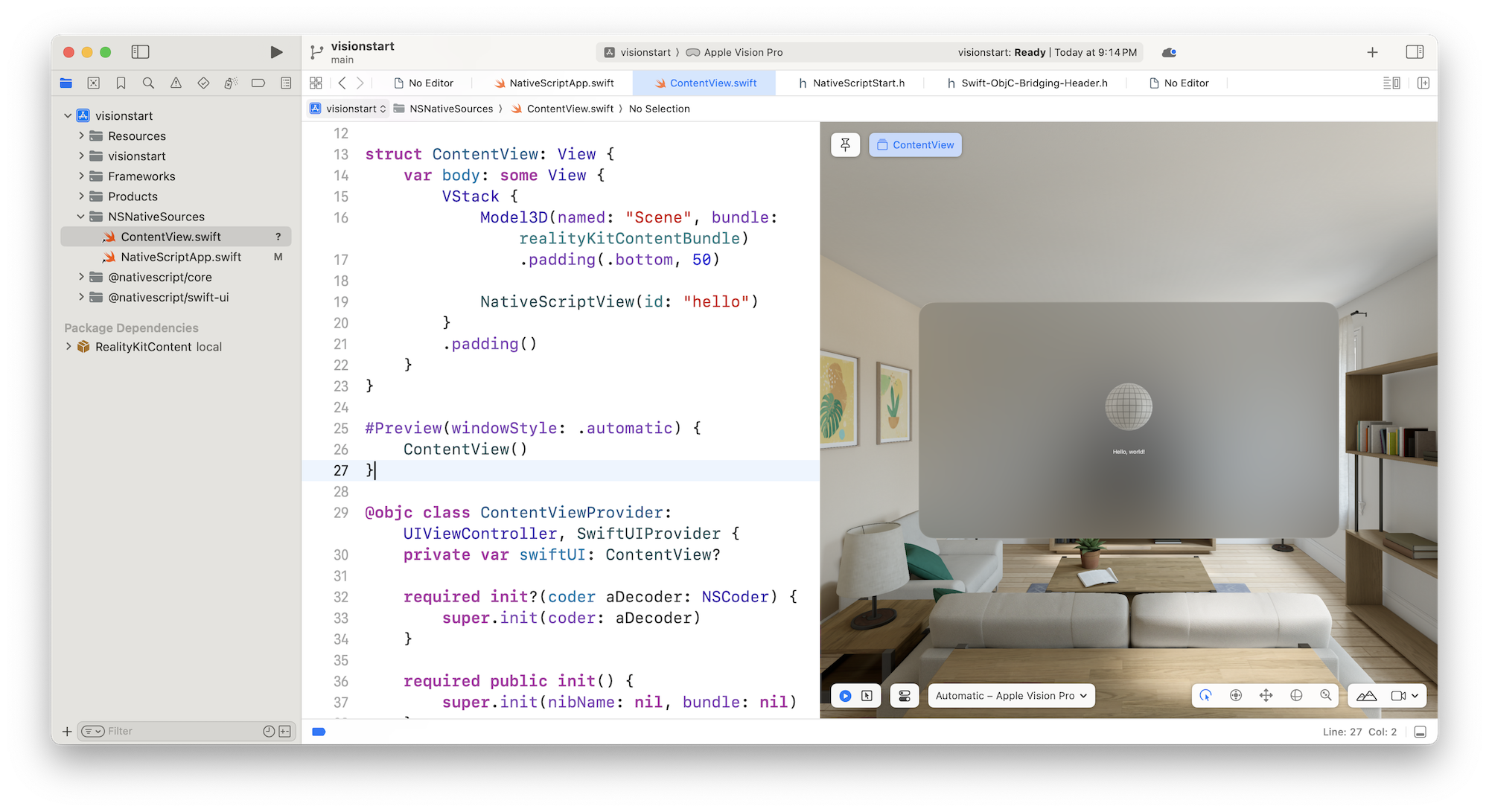Toggle the left sidebar visibility

click(x=140, y=52)
